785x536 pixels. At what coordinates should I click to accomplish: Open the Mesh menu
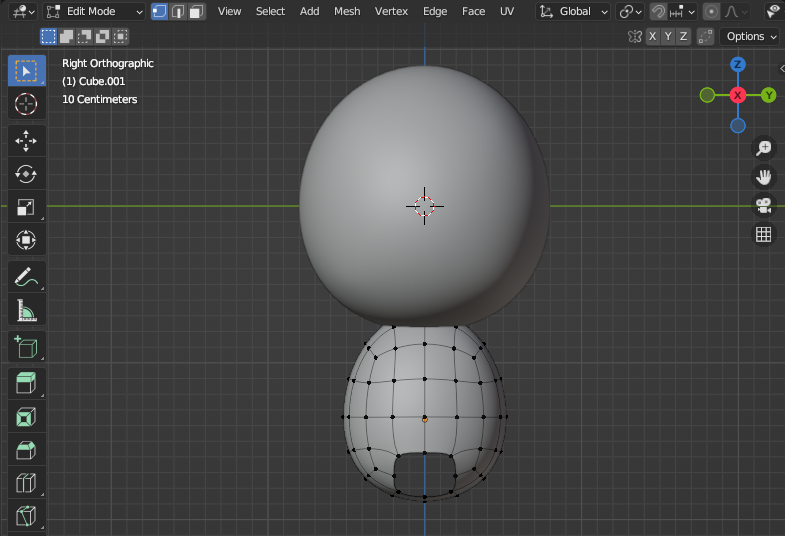tap(347, 12)
